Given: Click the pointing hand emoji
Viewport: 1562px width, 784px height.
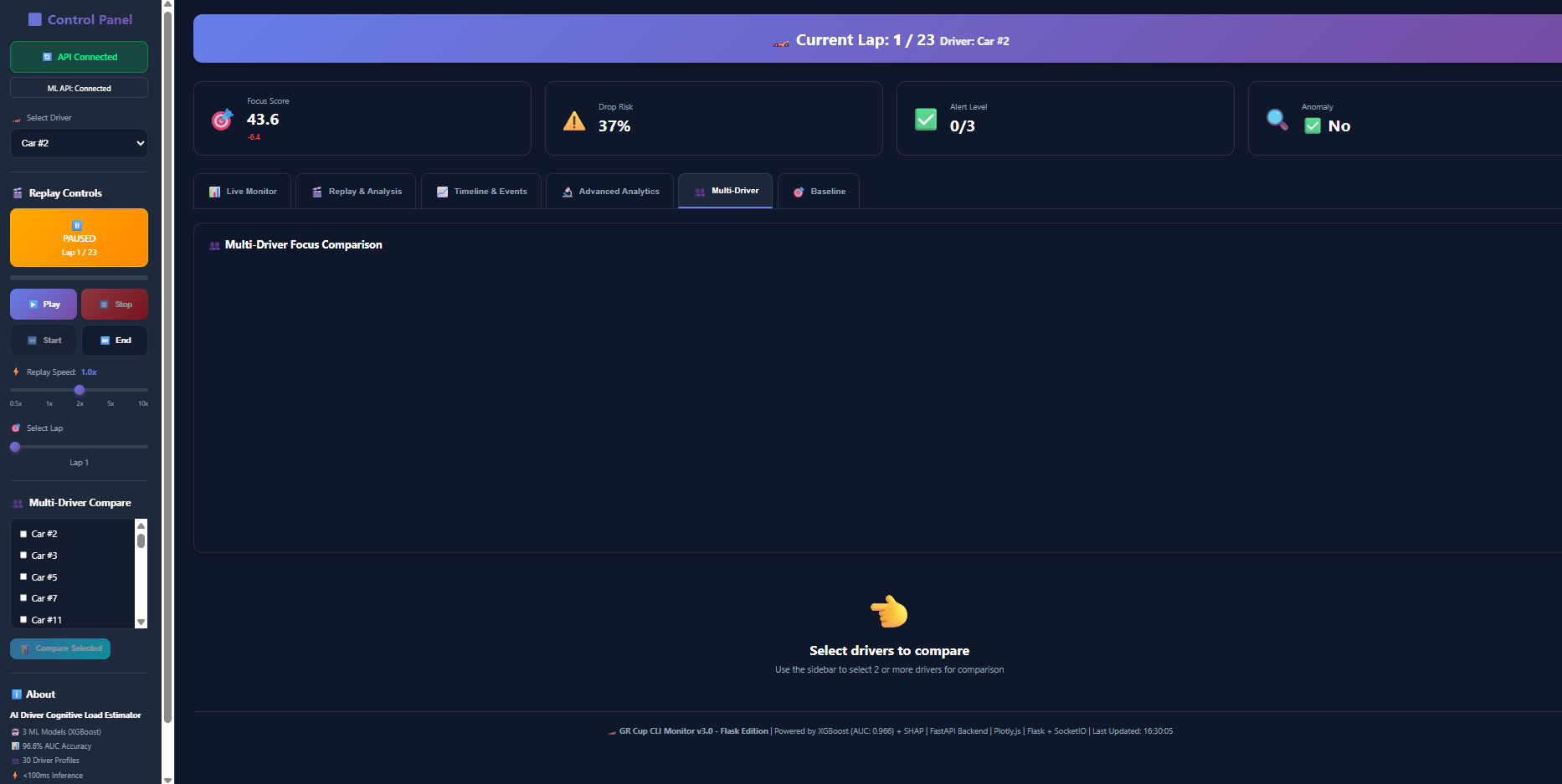Looking at the screenshot, I should (889, 612).
